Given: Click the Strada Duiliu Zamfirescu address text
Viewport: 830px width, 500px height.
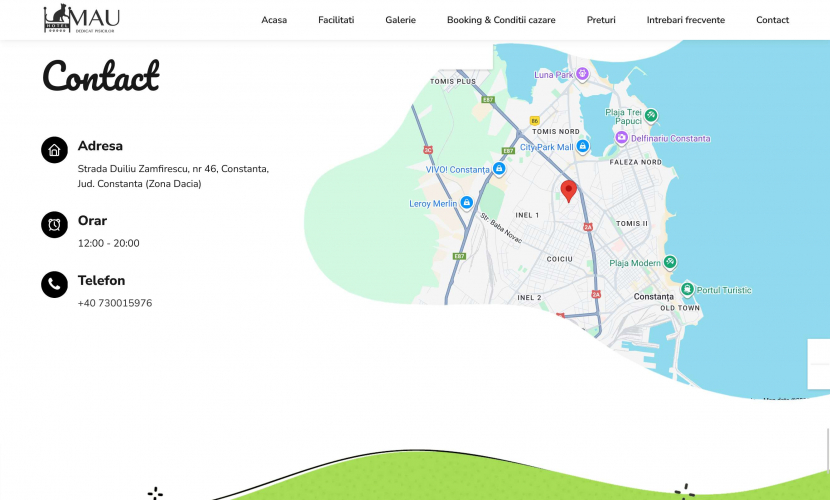Looking at the screenshot, I should 173,176.
